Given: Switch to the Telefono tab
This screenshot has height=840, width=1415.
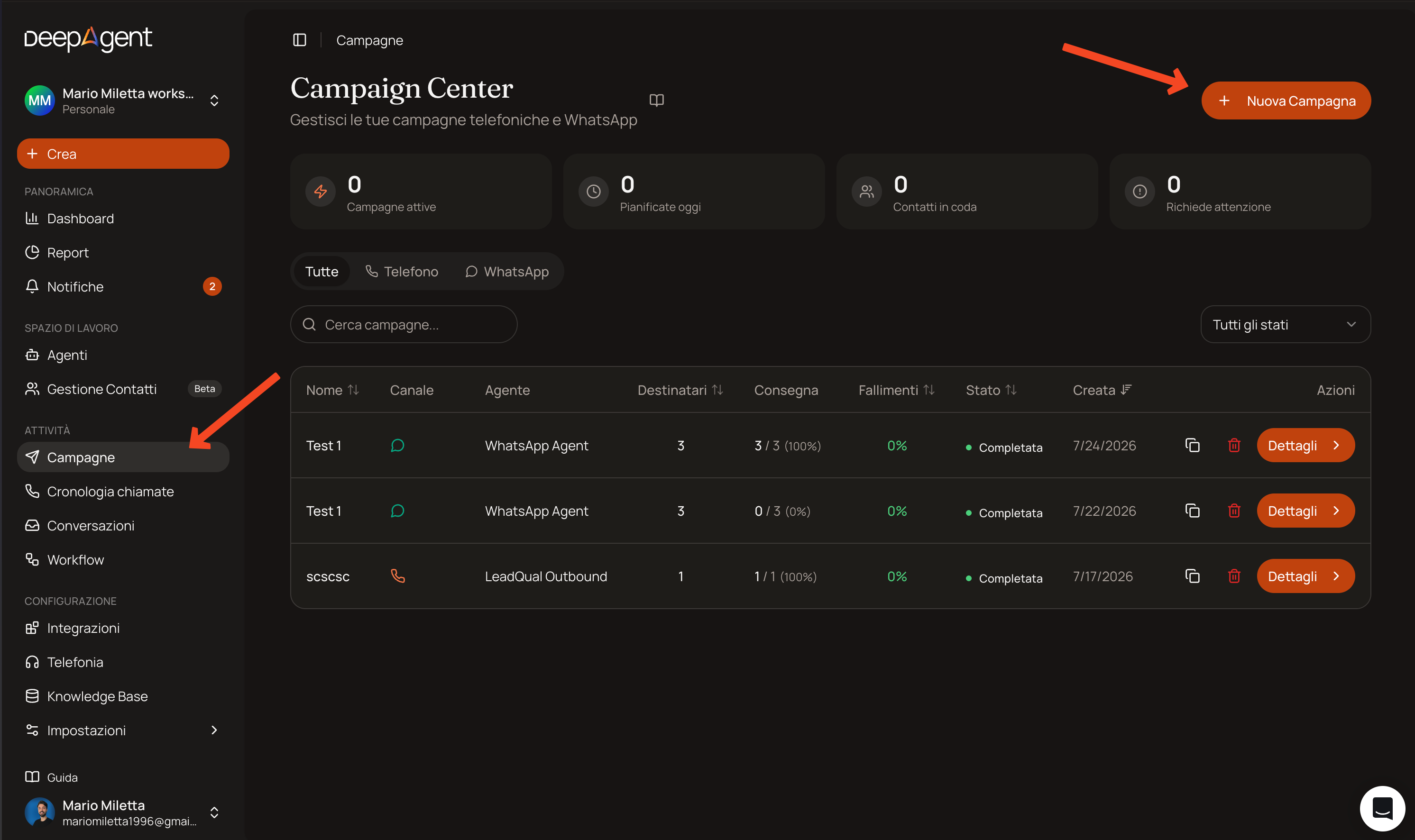Looking at the screenshot, I should [402, 272].
